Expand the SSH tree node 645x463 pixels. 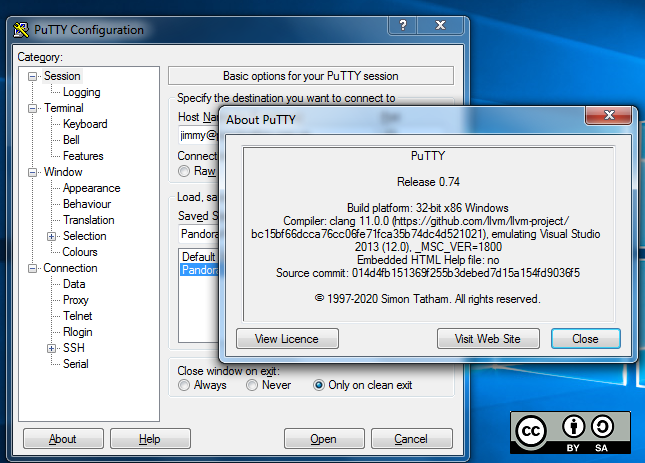[x=51, y=348]
